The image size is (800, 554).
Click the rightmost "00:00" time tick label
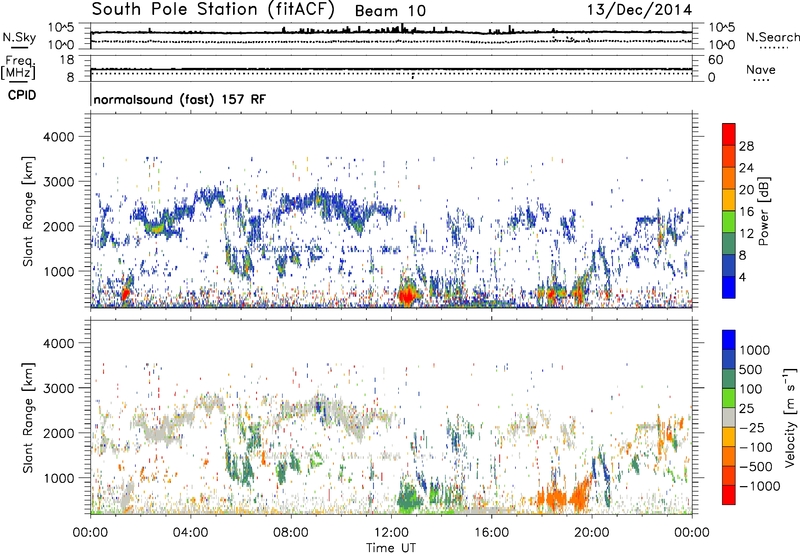[692, 533]
